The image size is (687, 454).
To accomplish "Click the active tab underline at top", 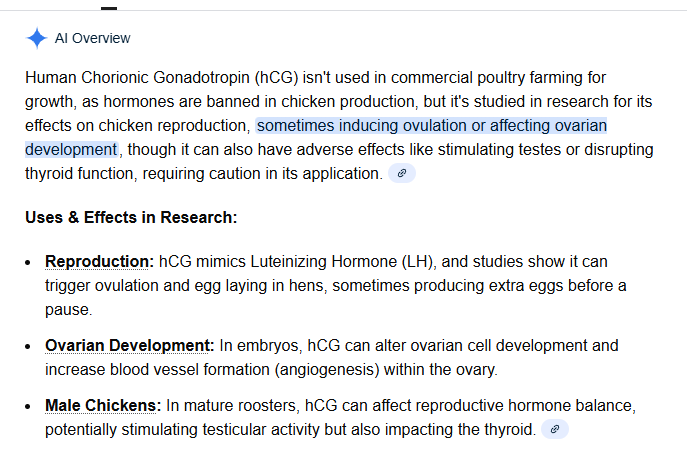I will click(x=108, y=7).
